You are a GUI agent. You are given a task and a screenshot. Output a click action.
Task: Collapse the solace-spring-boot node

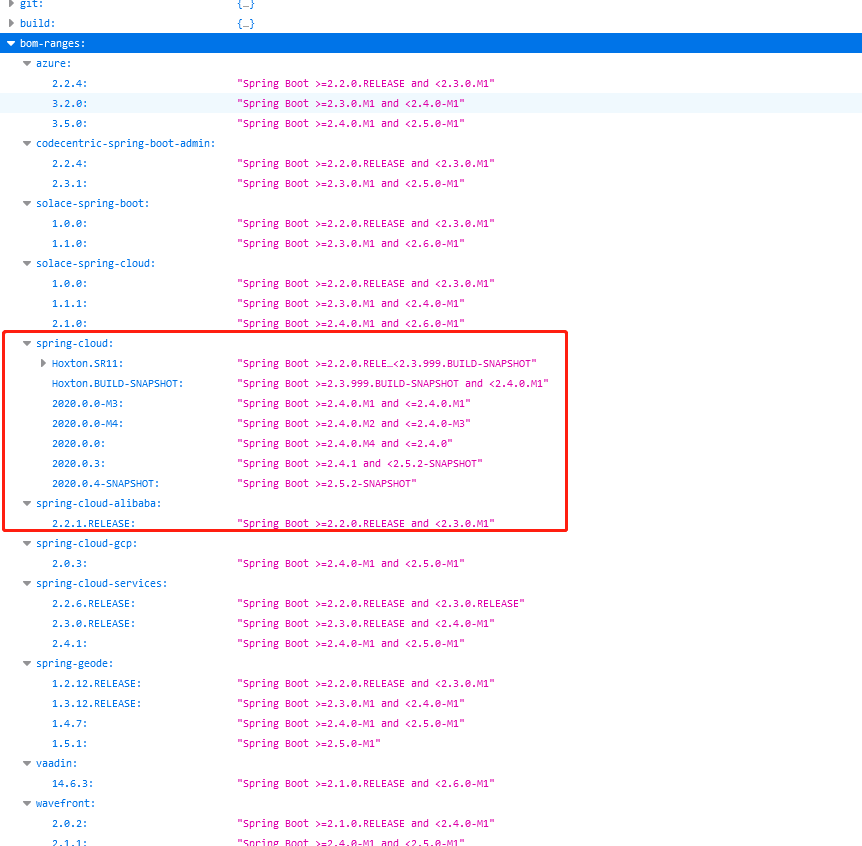pos(27,203)
